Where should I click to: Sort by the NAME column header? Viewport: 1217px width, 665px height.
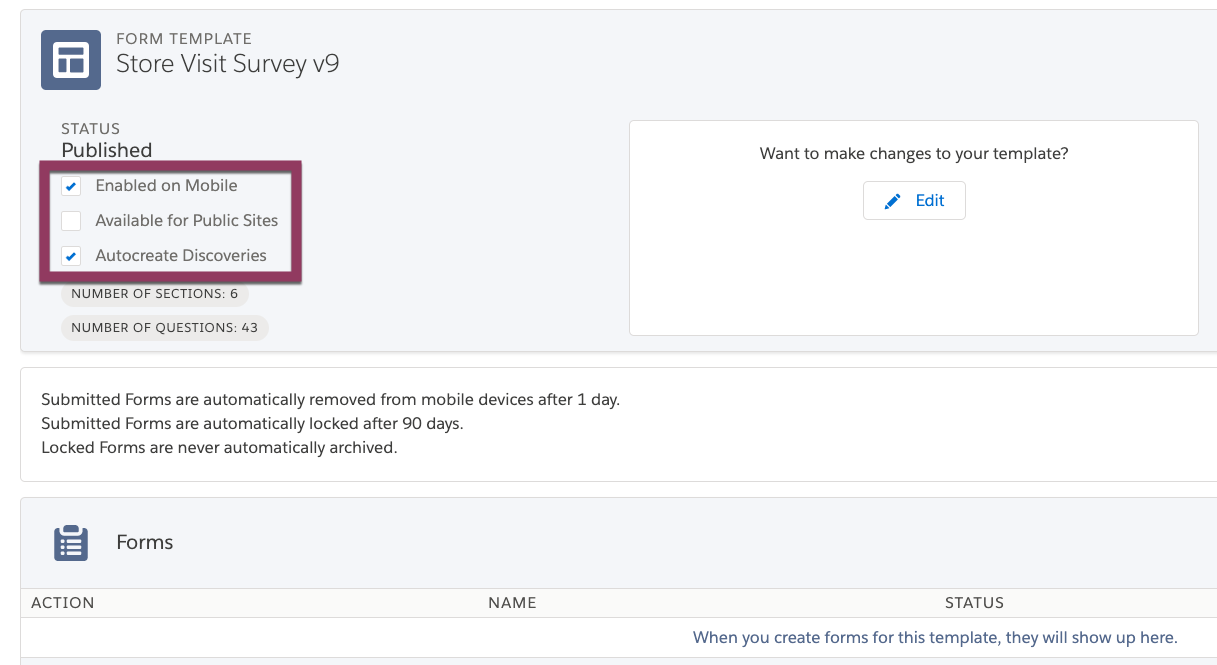[x=512, y=603]
